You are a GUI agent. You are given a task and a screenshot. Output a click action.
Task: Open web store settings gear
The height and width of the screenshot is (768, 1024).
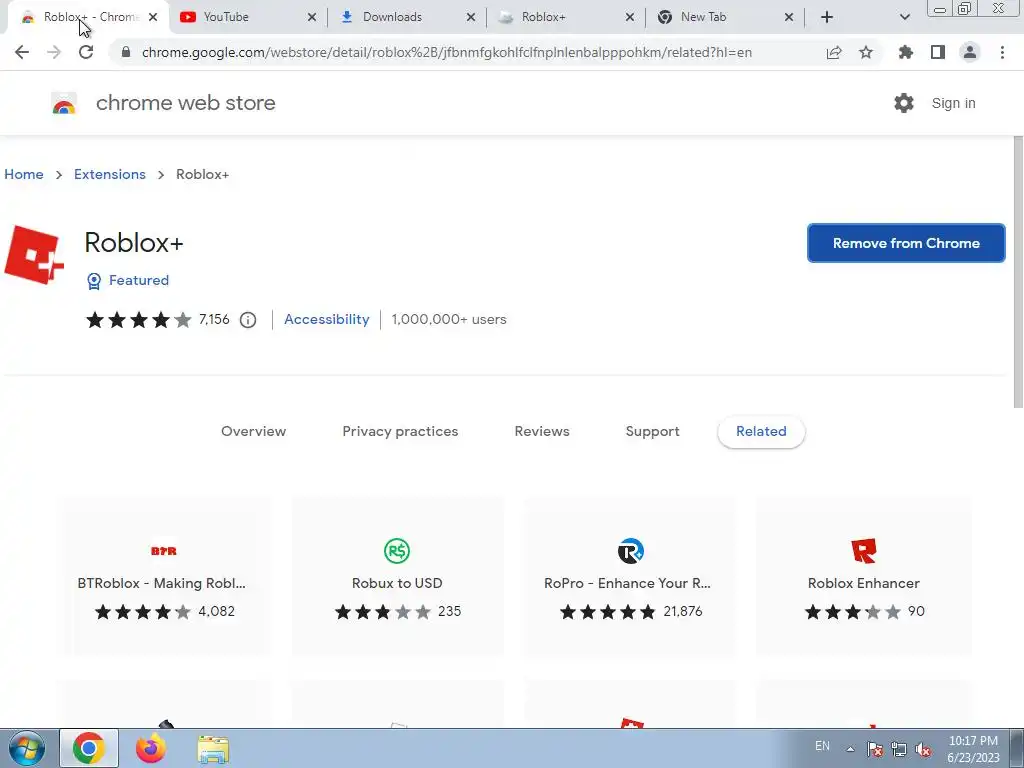(904, 103)
